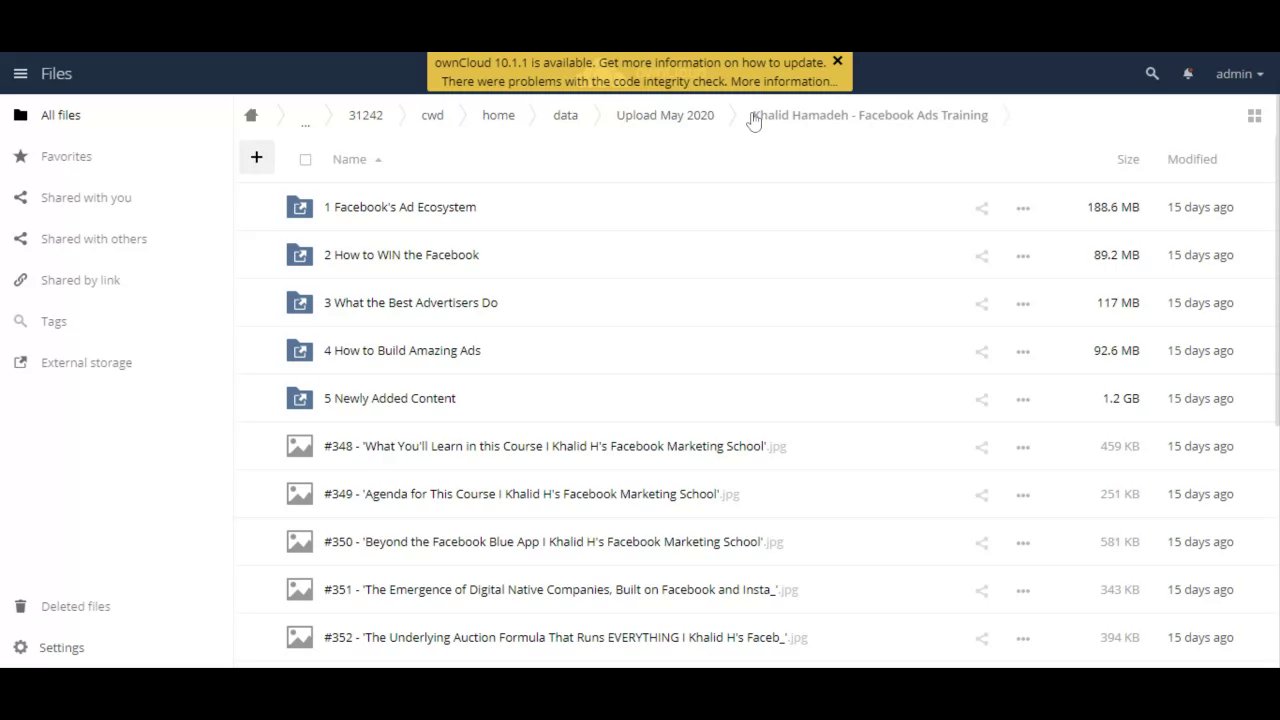The width and height of the screenshot is (1280, 720).
Task: Click folder icon of 1 Facebook's Ad Ecosystem
Action: click(300, 207)
